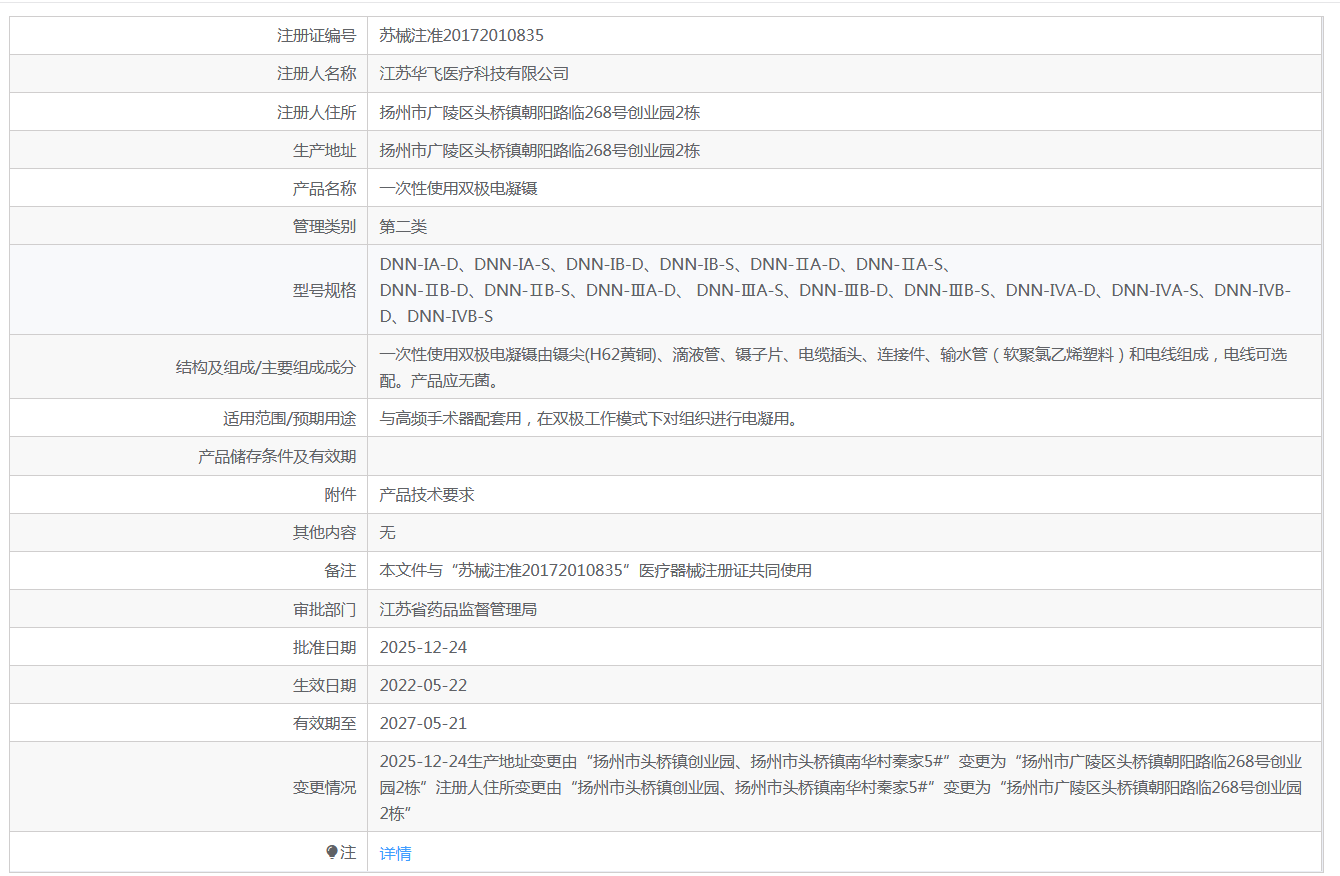Select the 适用范围/预期用途 label

[289, 418]
